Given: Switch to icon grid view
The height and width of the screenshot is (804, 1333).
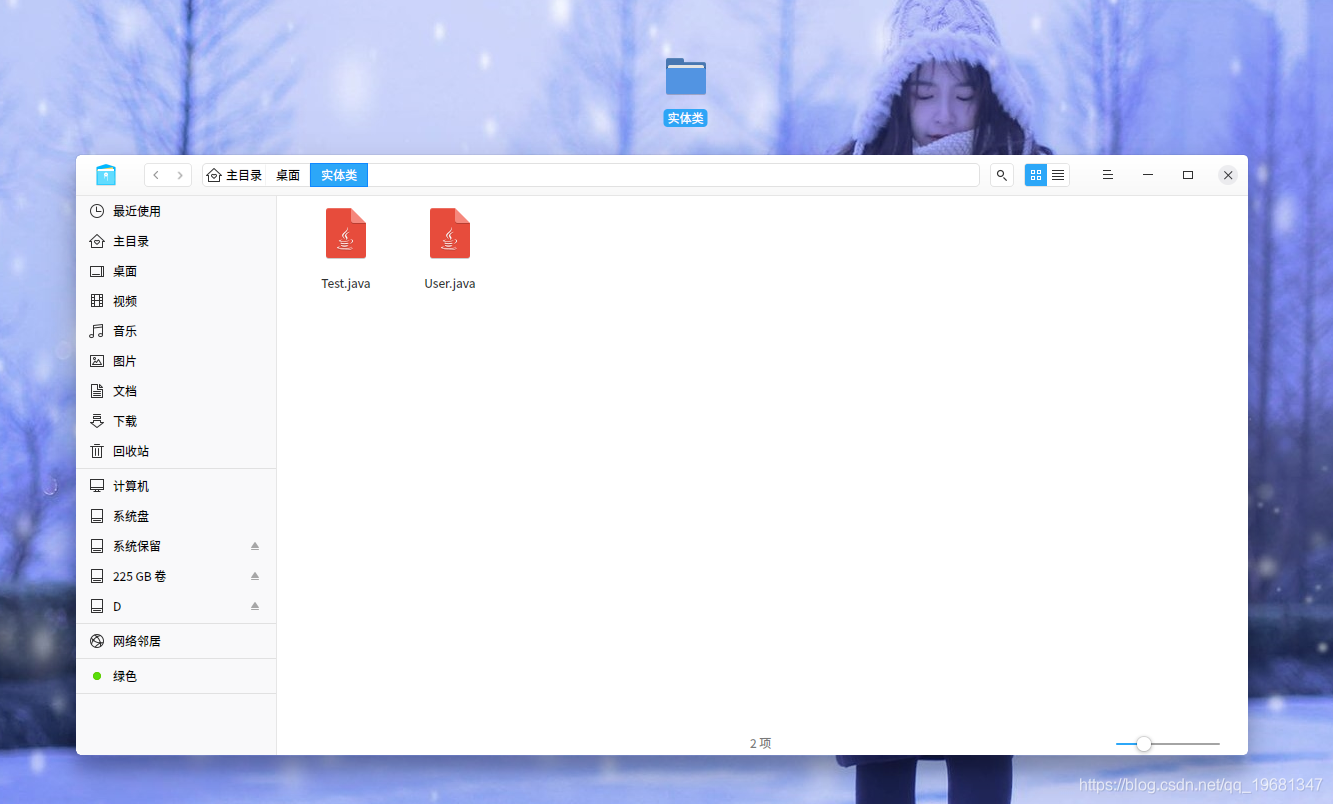Looking at the screenshot, I should click(x=1036, y=175).
